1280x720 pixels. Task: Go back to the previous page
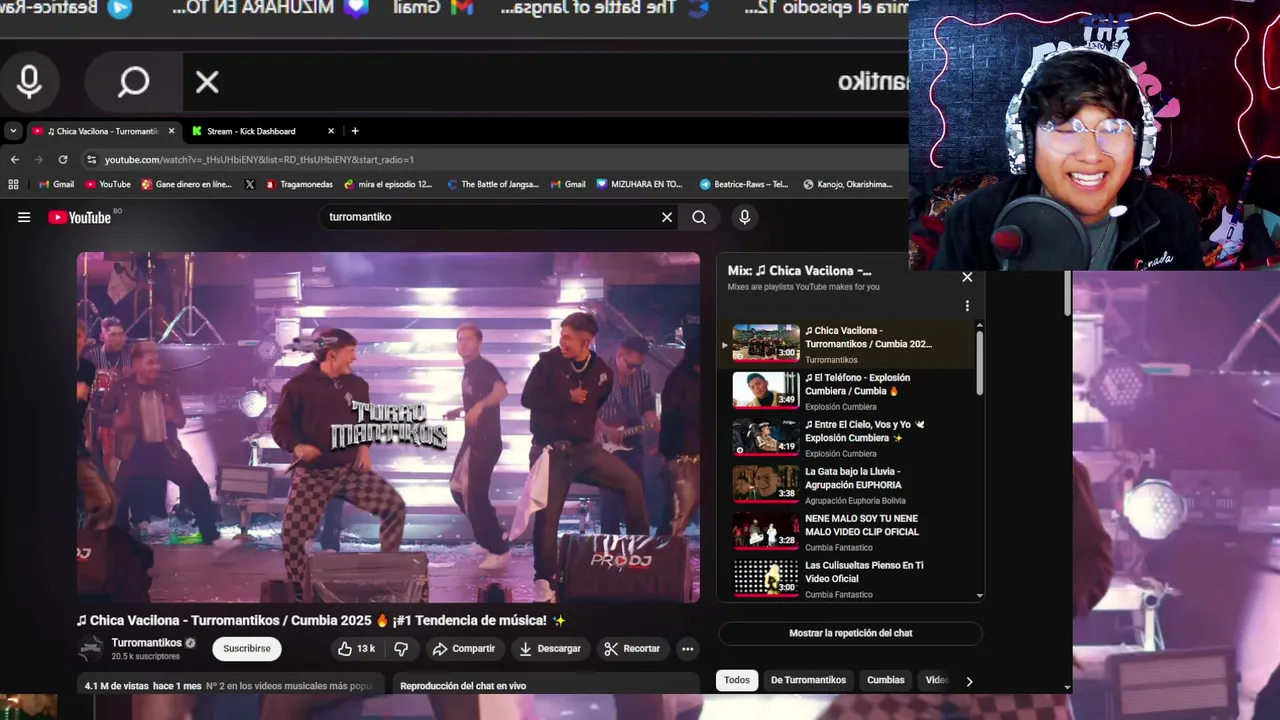(x=15, y=159)
